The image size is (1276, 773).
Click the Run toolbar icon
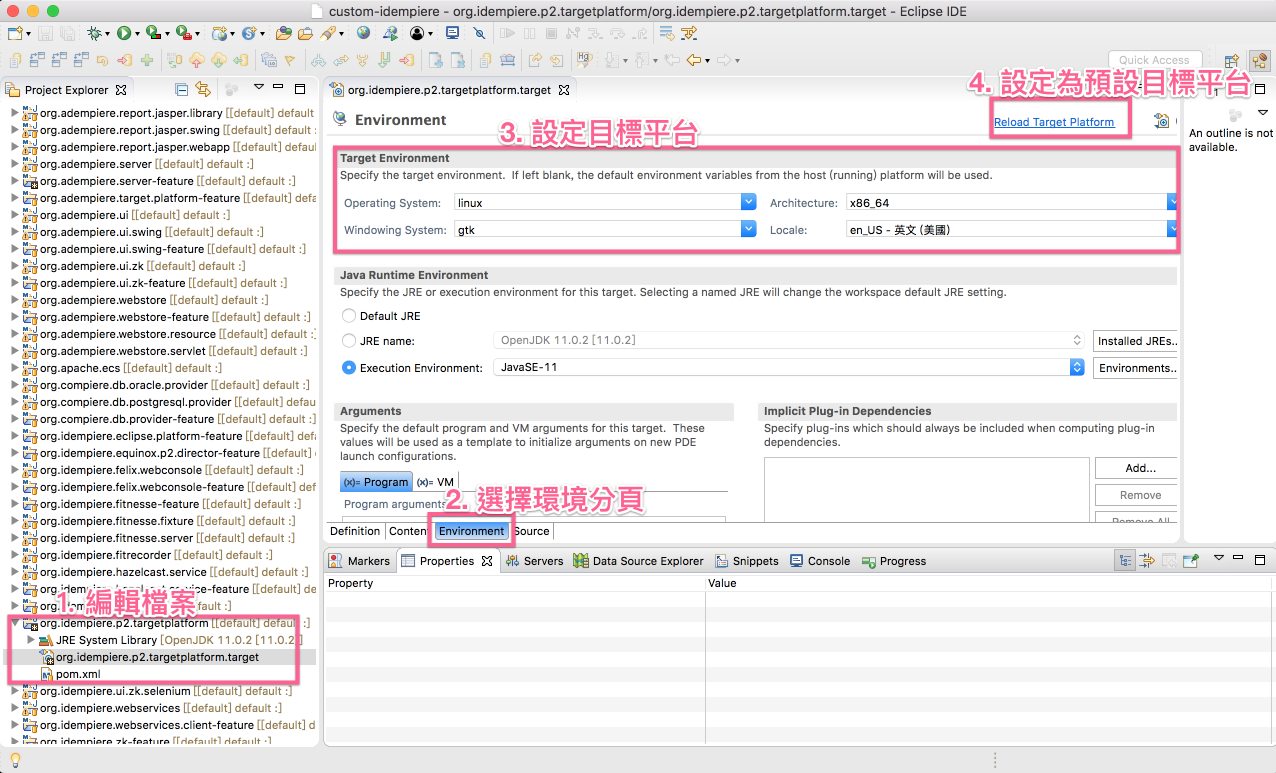[x=123, y=33]
